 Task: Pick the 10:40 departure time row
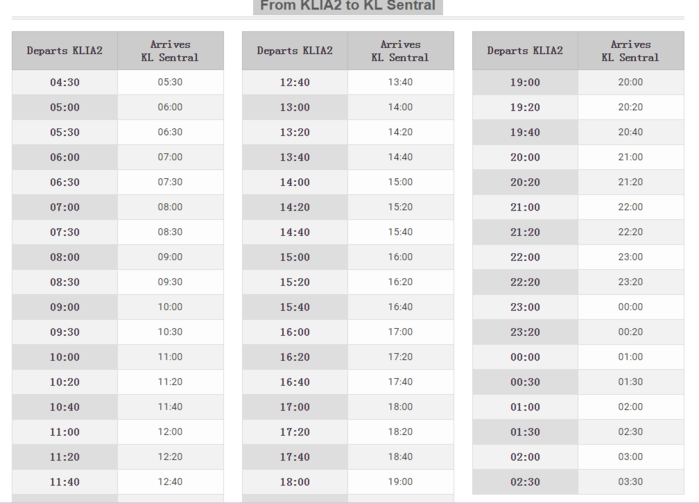pos(65,408)
